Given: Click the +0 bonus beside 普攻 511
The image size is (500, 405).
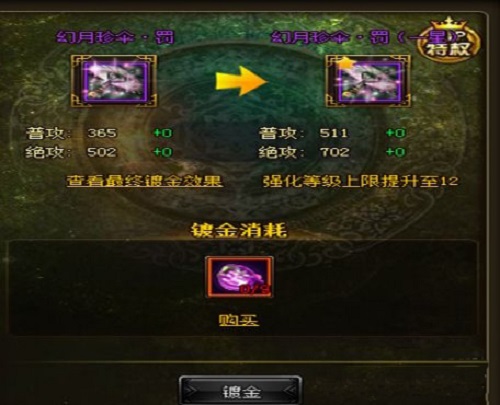Looking at the screenshot, I should (x=395, y=133).
